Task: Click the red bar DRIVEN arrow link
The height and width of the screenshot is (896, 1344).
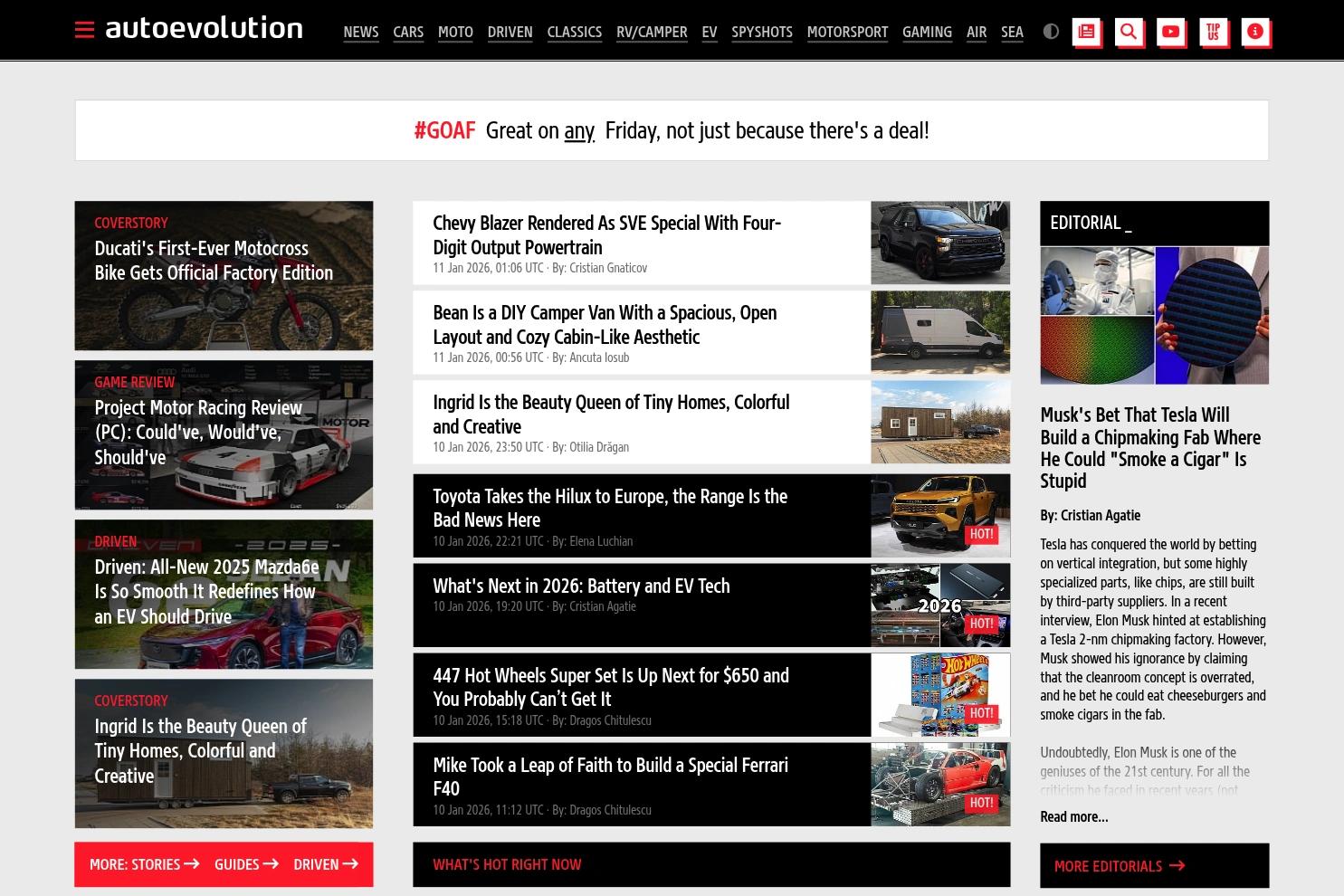Action: click(326, 864)
